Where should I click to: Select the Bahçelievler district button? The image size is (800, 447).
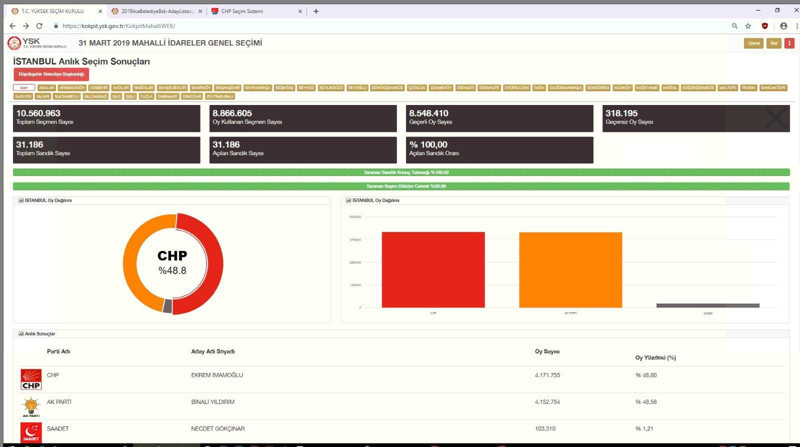[x=172, y=88]
